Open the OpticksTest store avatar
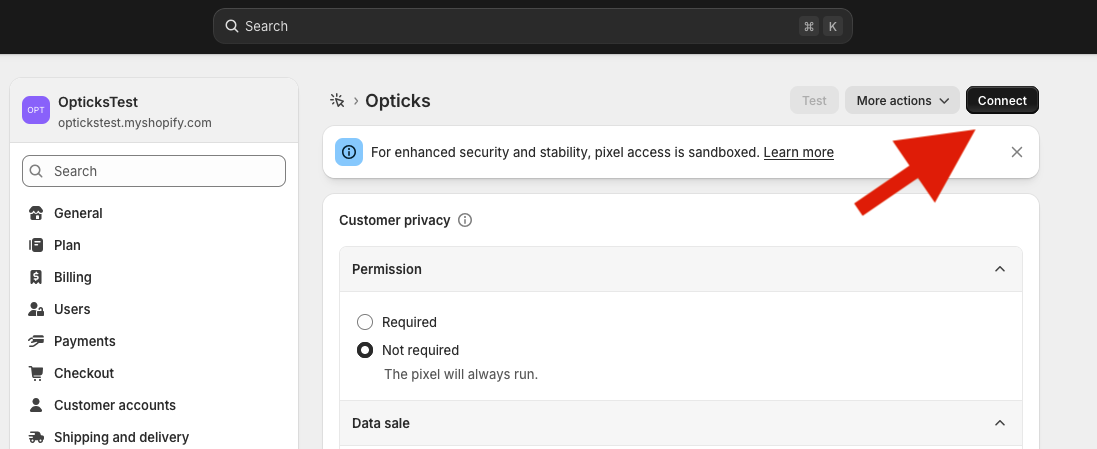Image resolution: width=1097 pixels, height=449 pixels. tap(36, 111)
